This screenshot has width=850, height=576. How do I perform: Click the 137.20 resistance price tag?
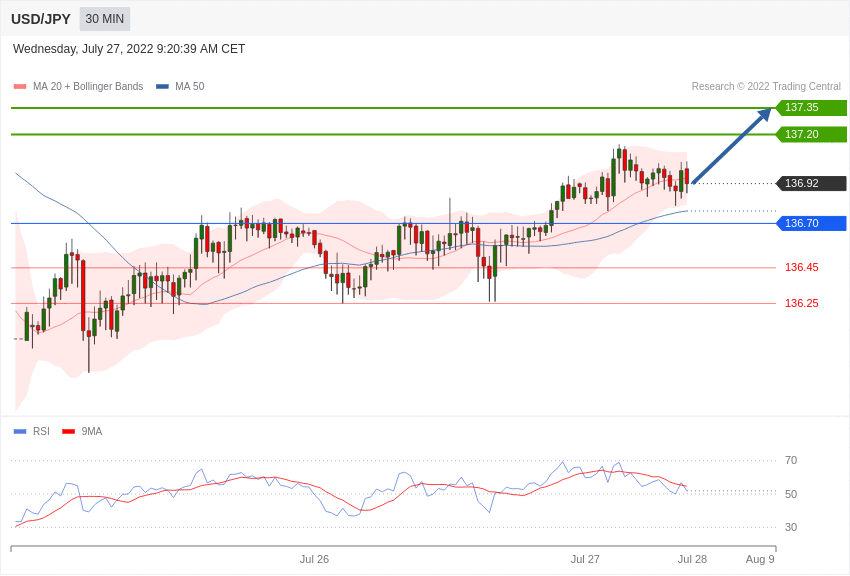click(x=811, y=134)
